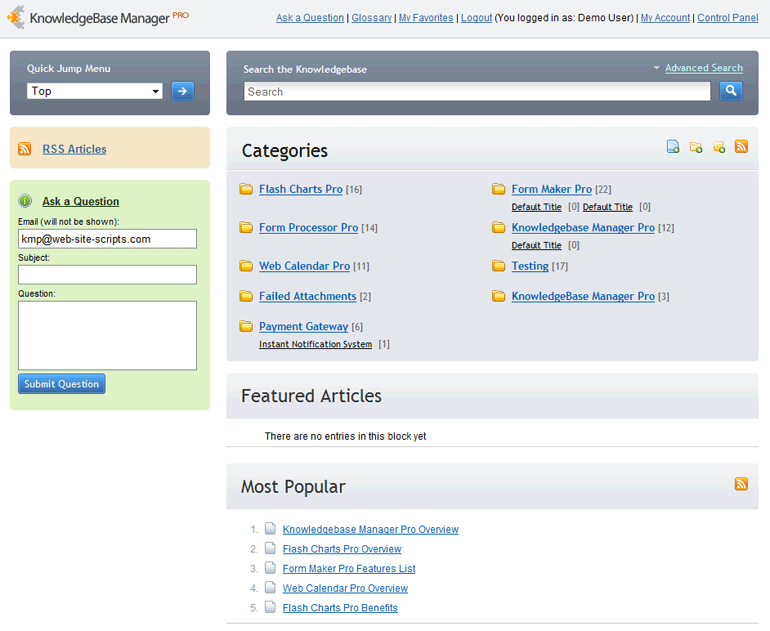Viewport: 770px width, 631px height.
Task: Open My Account
Action: point(665,18)
